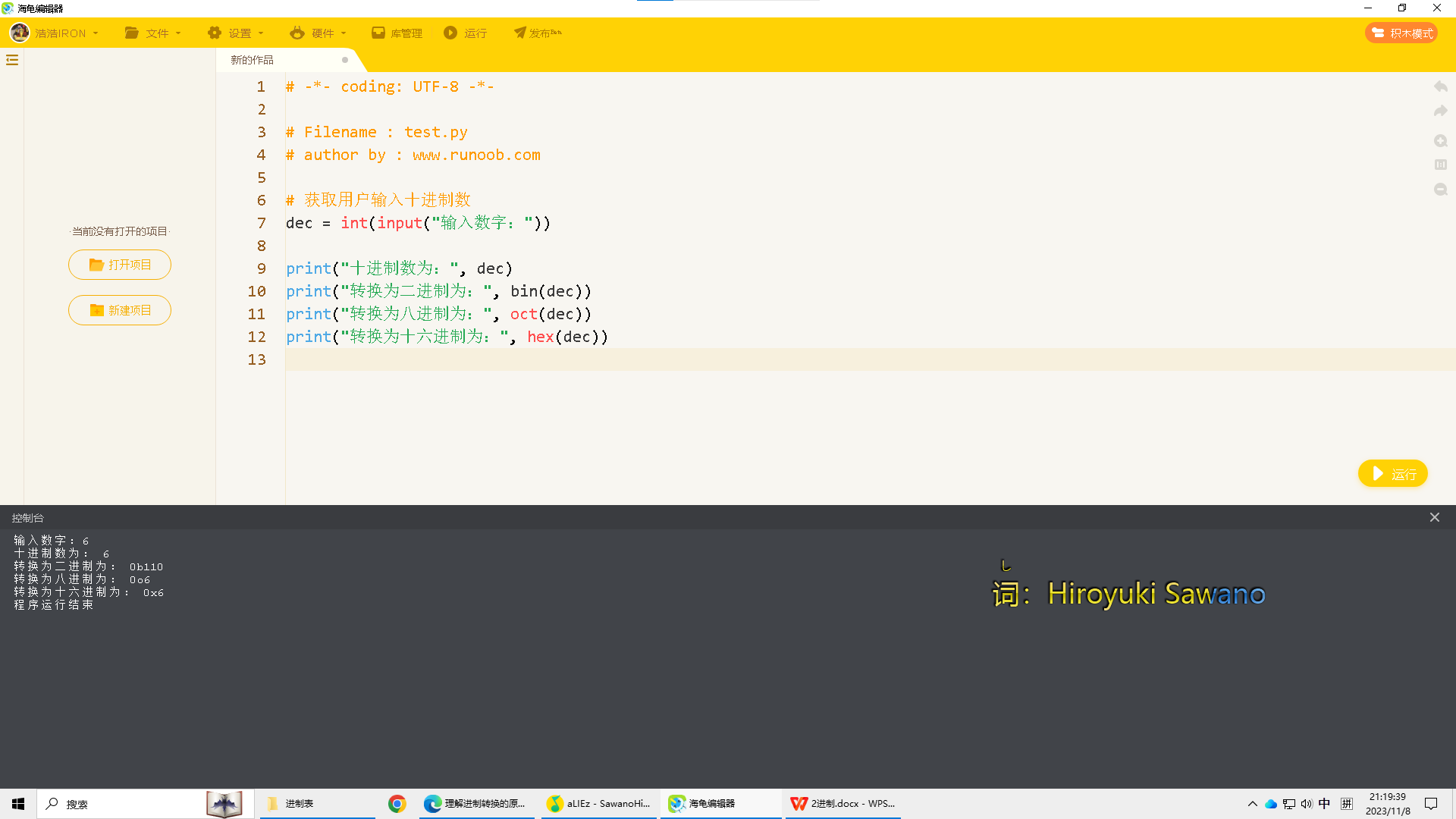This screenshot has height=819, width=1456.
Task: Zoom out with the magnifier minus icon
Action: 1440,190
